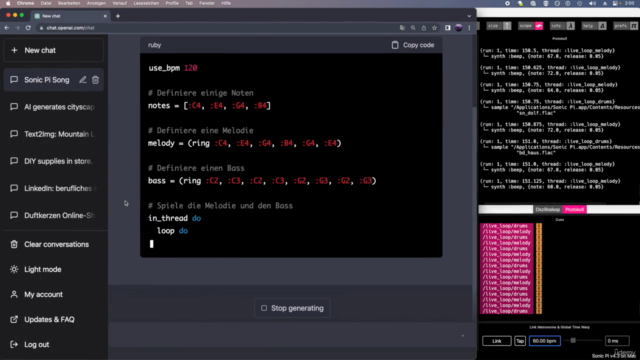Click Stop generating
The image size is (640, 360).
pos(292,308)
